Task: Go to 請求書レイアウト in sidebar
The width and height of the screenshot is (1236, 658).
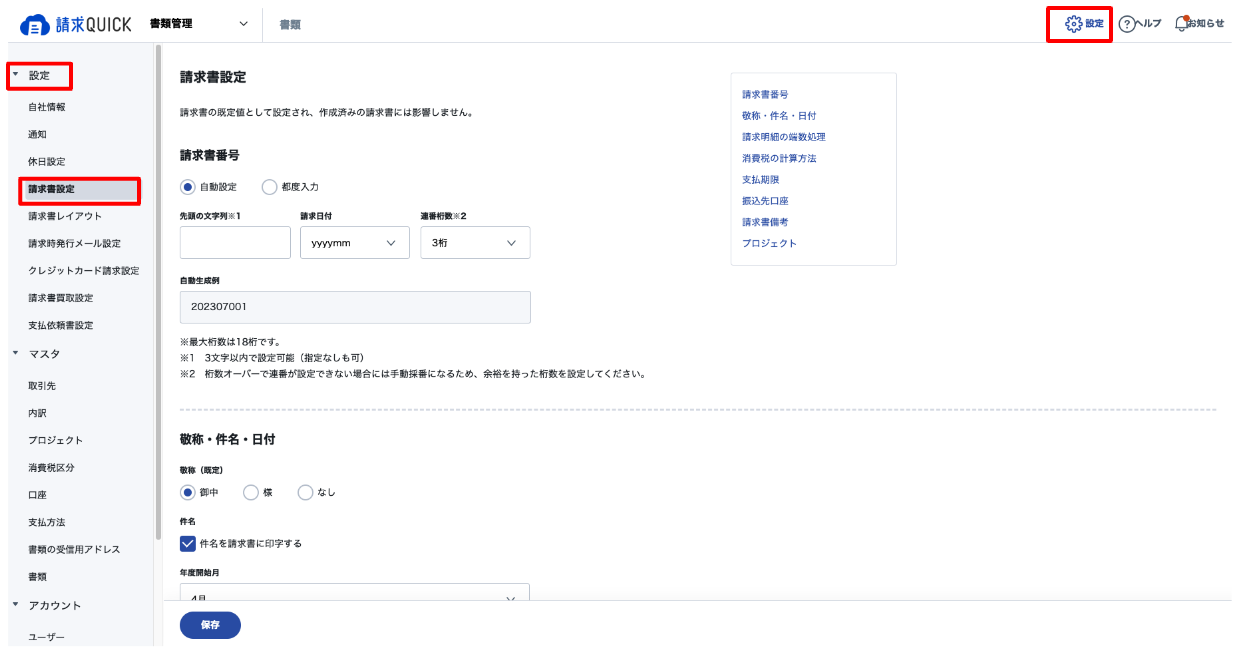Action: pos(65,216)
